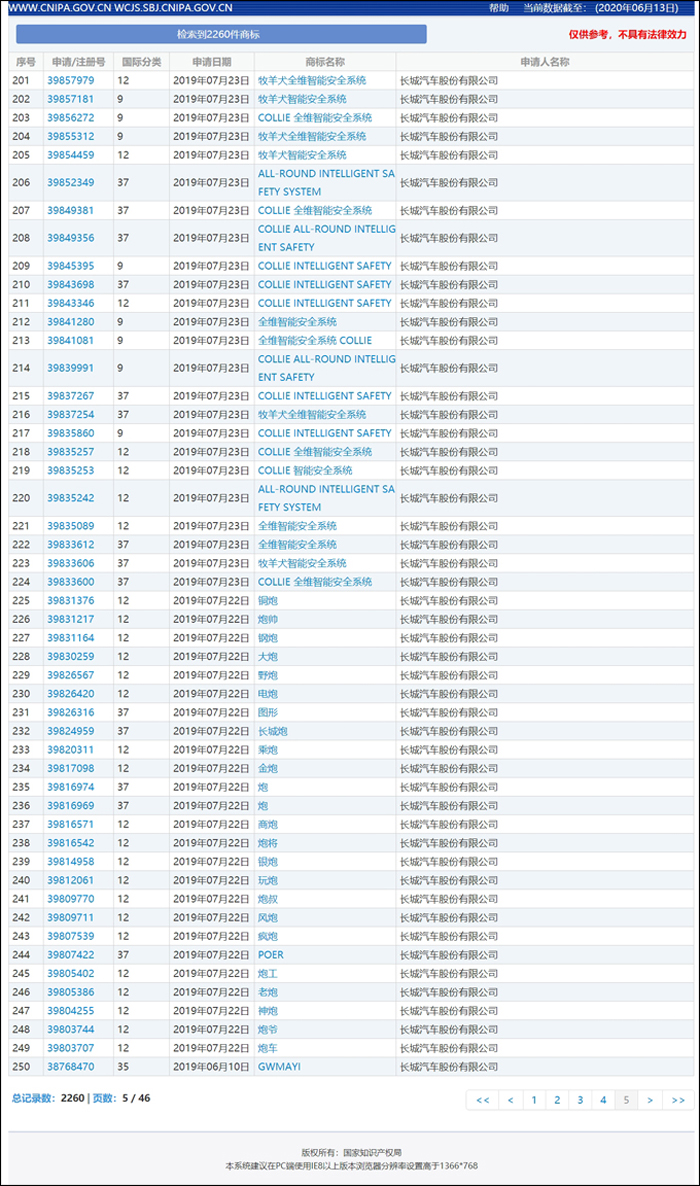This screenshot has width=700, height=1186.
Task: Open application number 39831376
Action: (x=70, y=601)
